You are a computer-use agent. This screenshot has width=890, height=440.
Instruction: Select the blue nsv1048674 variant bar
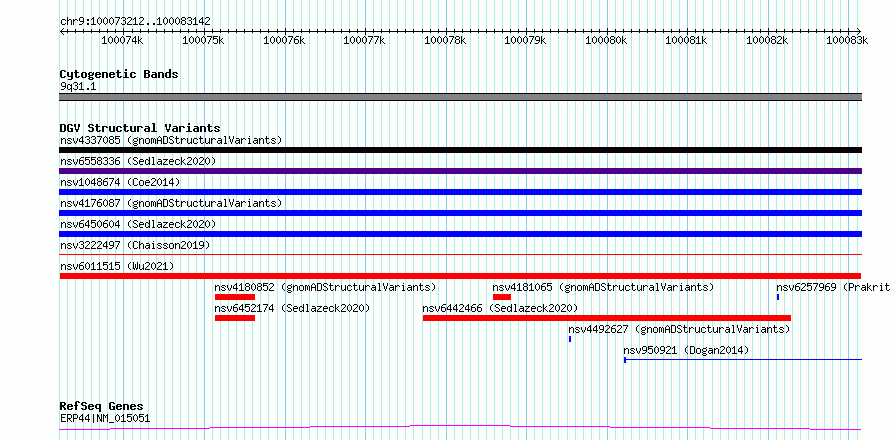461,192
